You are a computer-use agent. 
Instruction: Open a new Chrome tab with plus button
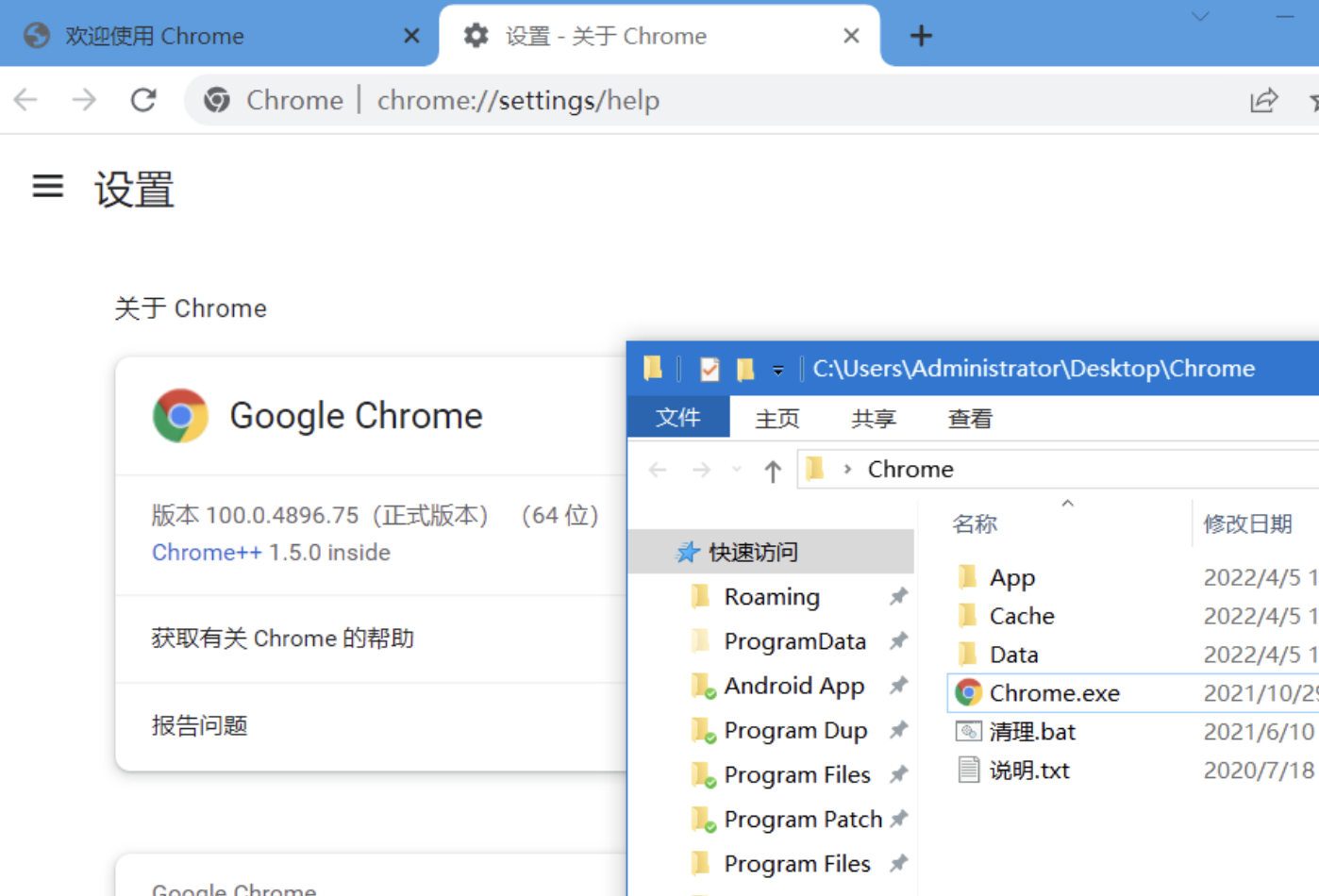pos(921,36)
